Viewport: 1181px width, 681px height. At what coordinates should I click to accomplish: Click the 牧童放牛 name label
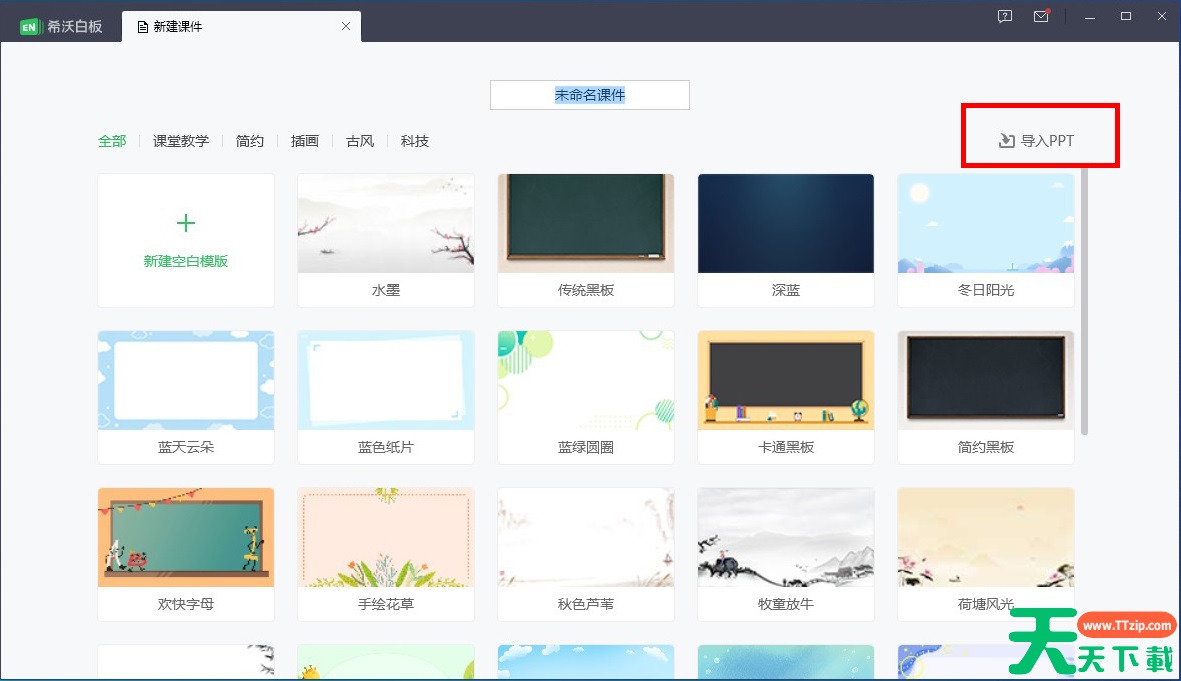pos(786,603)
